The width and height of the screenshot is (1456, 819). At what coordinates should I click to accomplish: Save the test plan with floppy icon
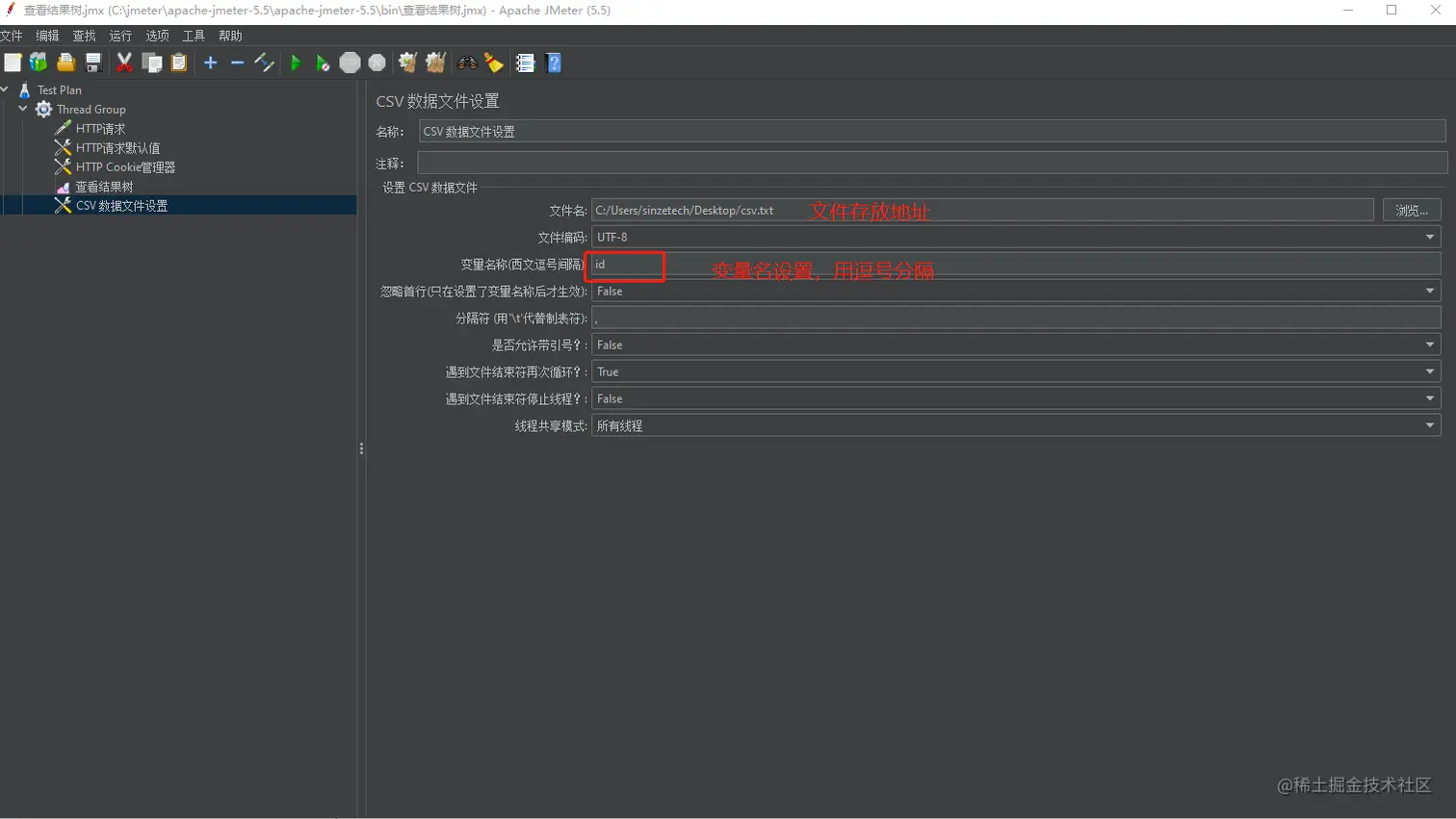(93, 63)
